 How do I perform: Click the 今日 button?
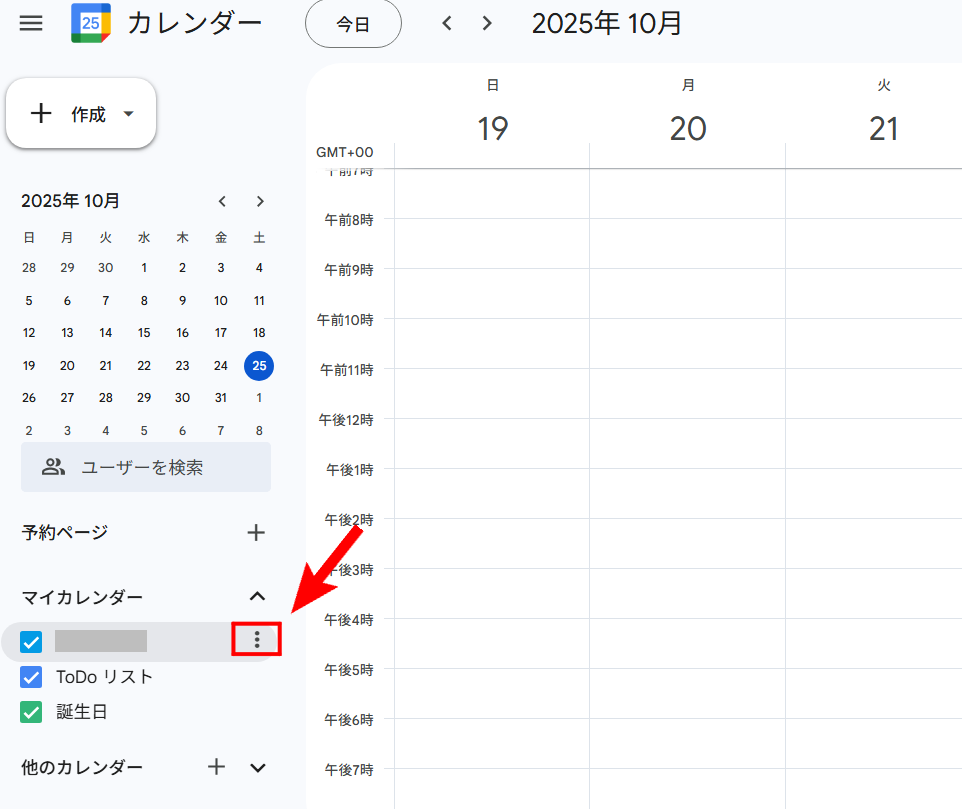click(353, 24)
